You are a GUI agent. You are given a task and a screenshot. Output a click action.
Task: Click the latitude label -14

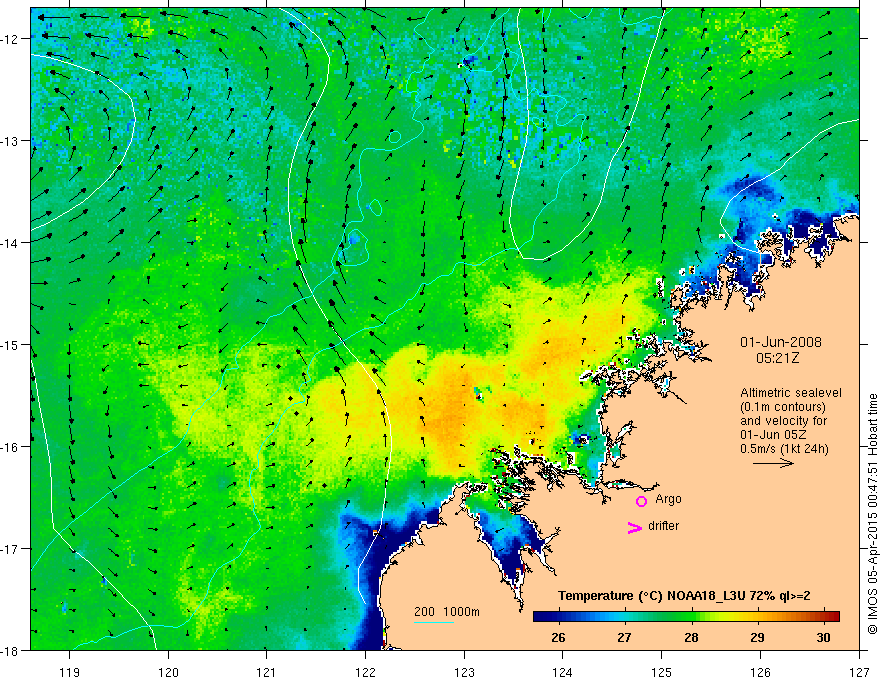tap(11, 243)
